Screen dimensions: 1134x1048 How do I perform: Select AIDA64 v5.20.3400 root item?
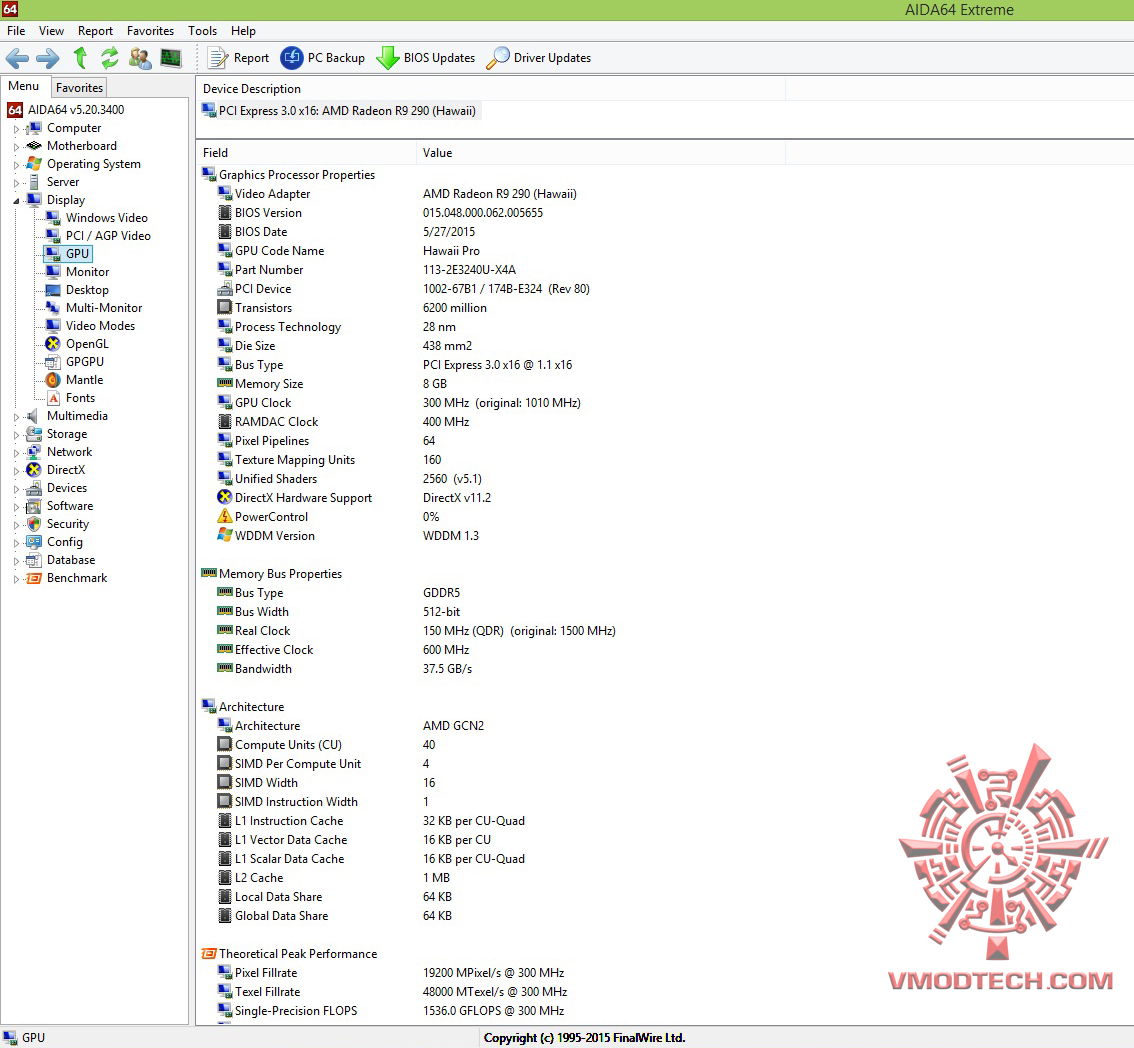point(66,110)
